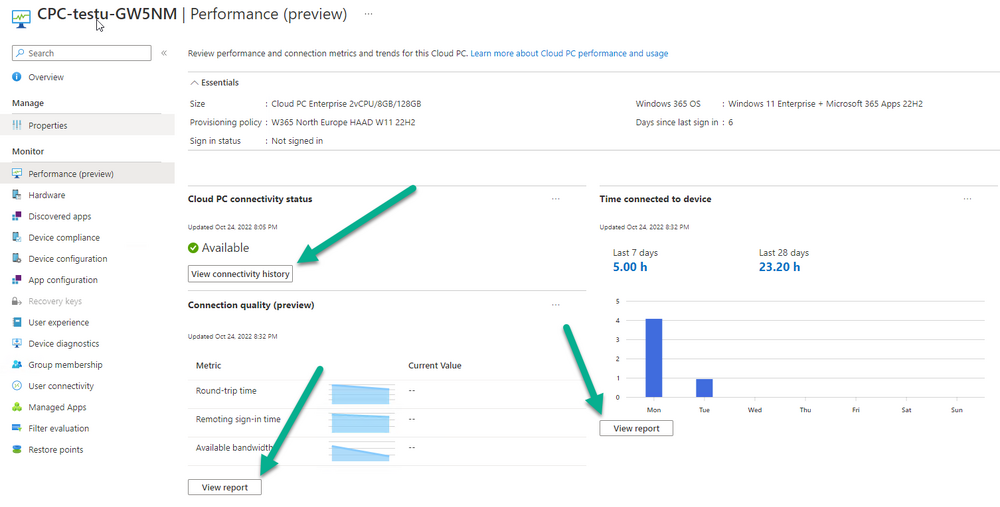Click the Discovered apps icon
The height and width of the screenshot is (507, 1000).
pyautogui.click(x=17, y=216)
